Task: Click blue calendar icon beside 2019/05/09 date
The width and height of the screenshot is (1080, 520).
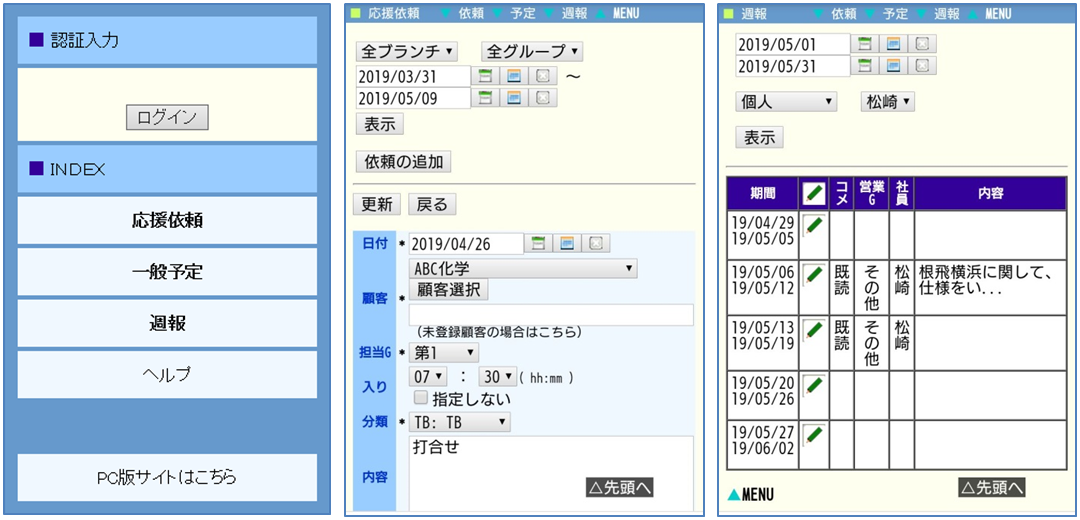Action: pyautogui.click(x=514, y=98)
